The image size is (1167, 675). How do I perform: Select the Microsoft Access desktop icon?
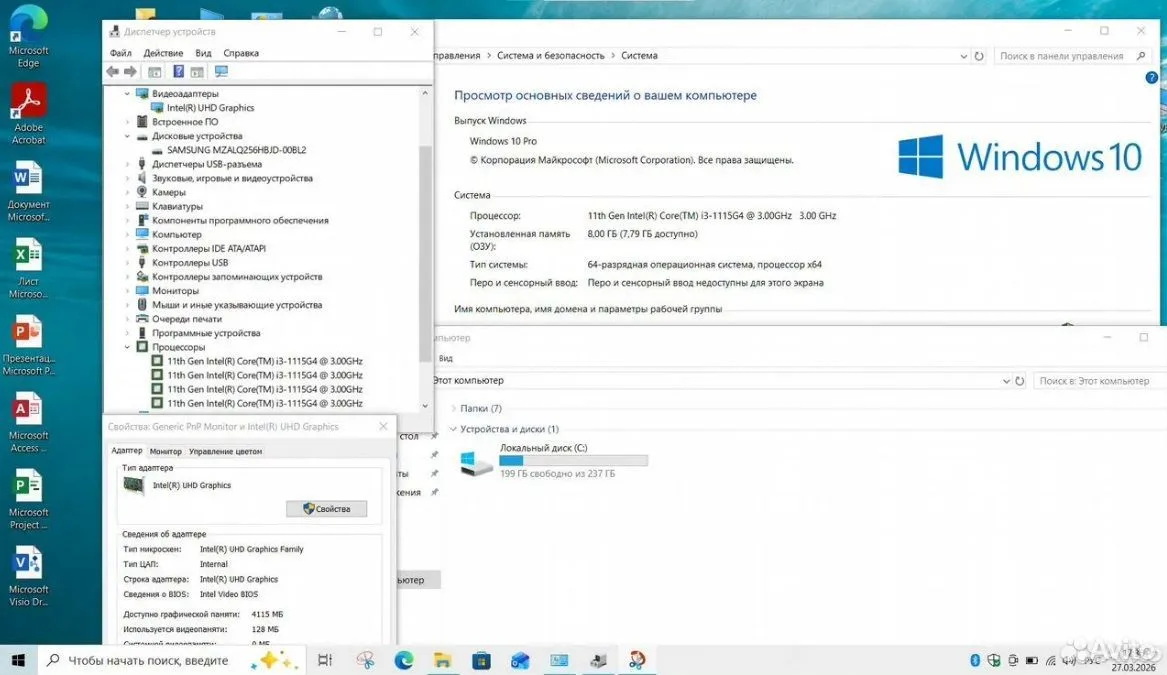click(x=28, y=422)
